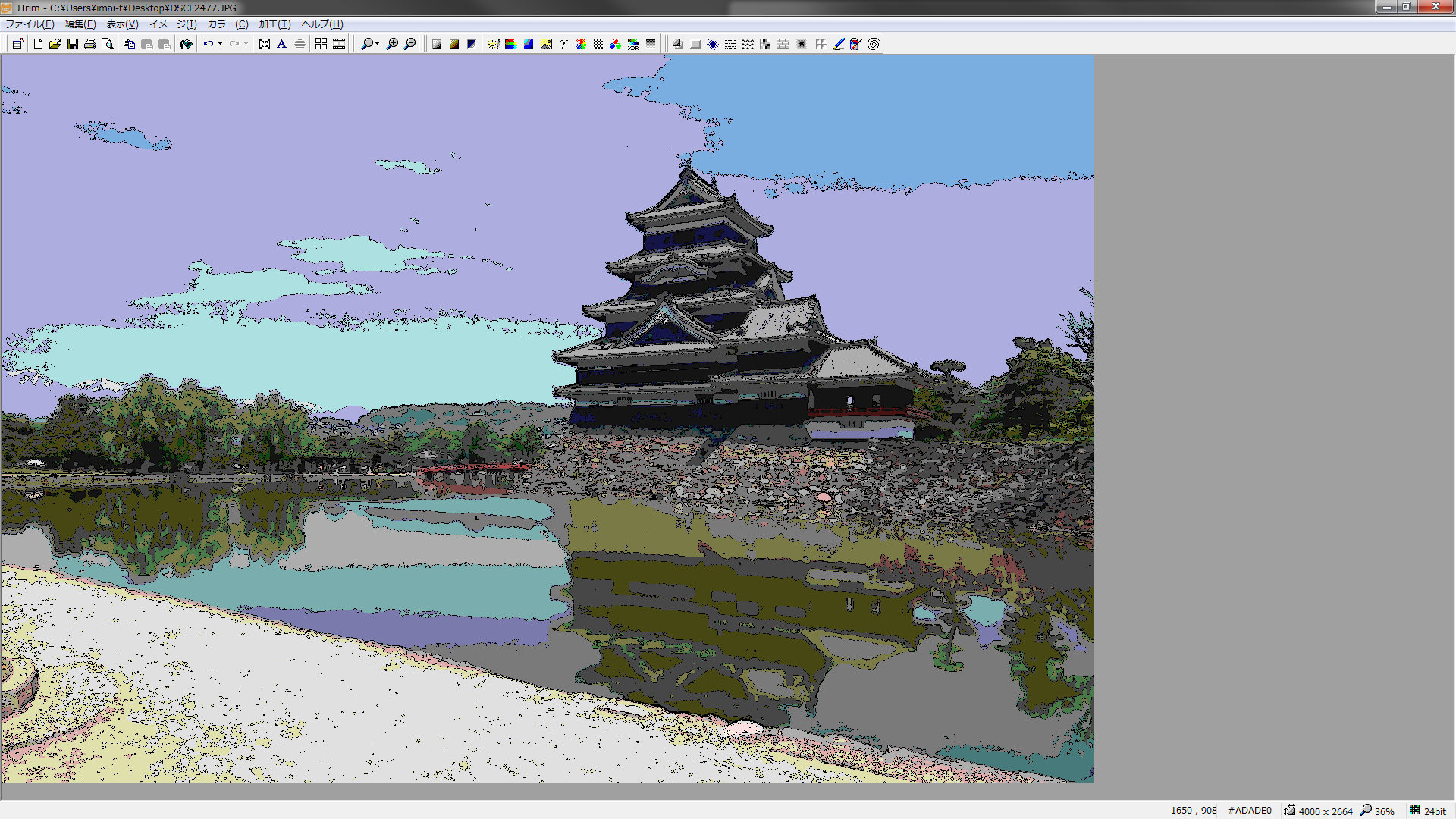Viewport: 1456px width, 819px height.
Task: Click the Print icon in toolbar
Action: click(x=90, y=44)
